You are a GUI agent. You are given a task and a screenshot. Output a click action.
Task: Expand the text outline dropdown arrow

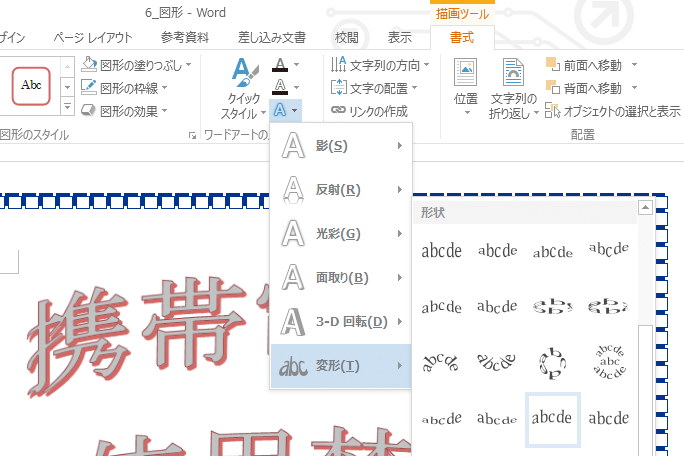[x=297, y=87]
